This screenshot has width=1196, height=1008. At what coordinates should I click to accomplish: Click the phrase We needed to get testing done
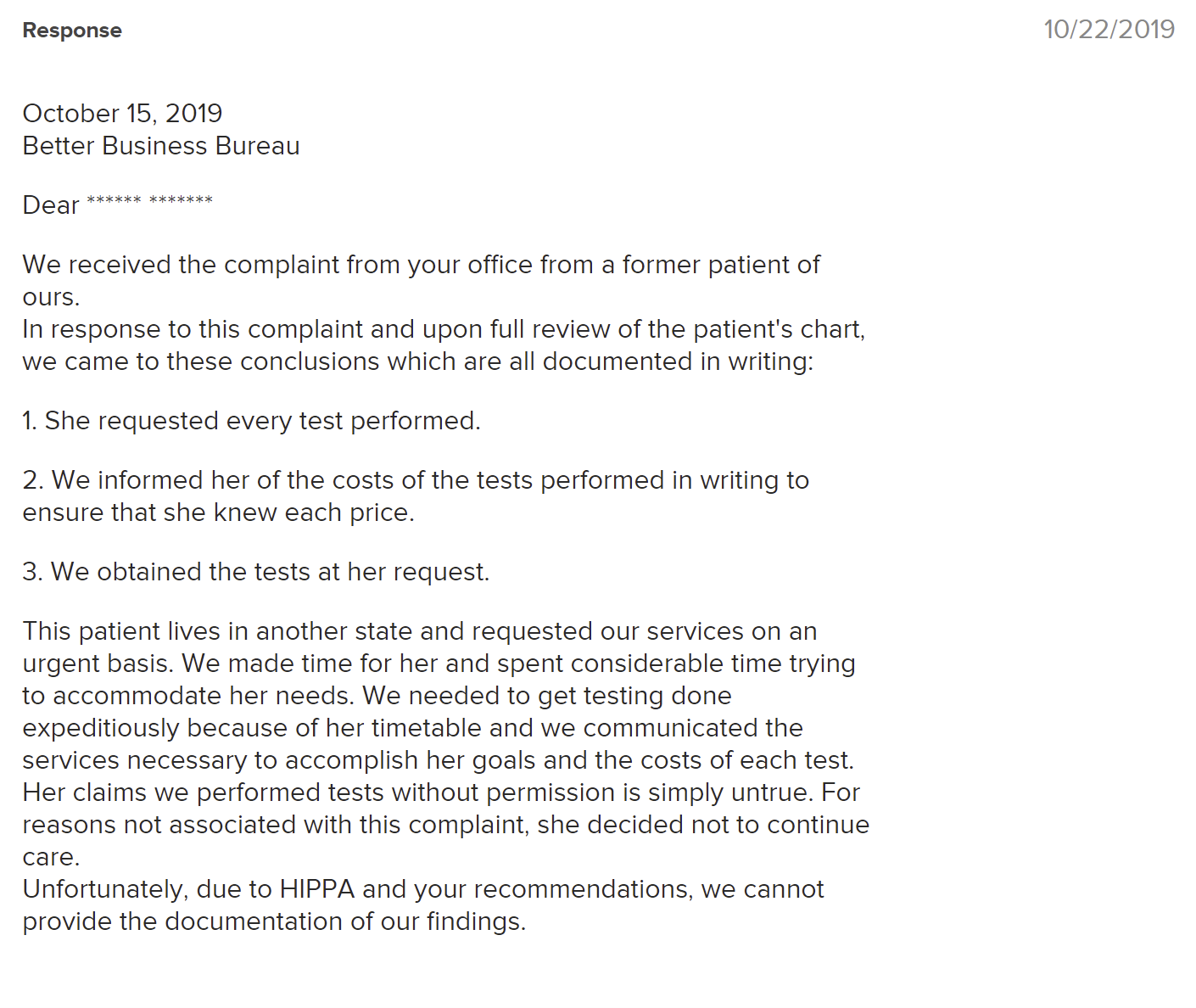pyautogui.click(x=547, y=696)
